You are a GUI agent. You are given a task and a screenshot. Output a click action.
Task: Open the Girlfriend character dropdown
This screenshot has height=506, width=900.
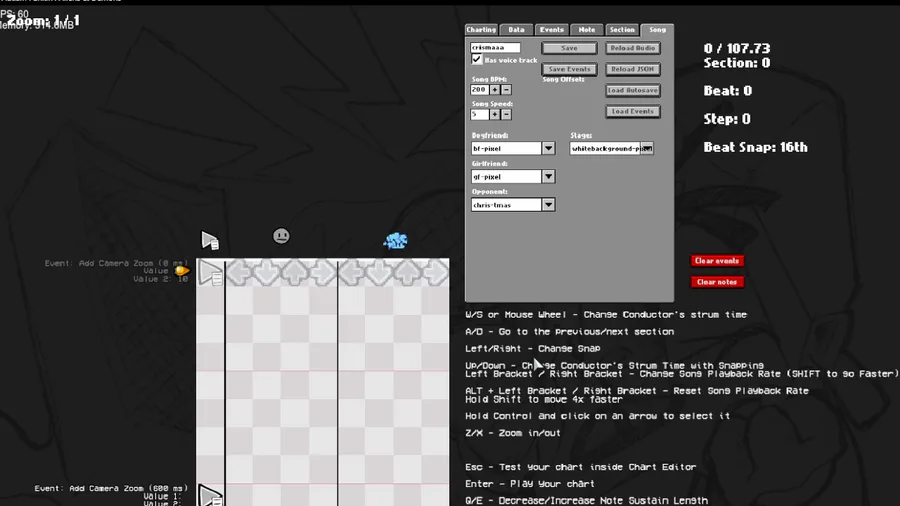548,176
